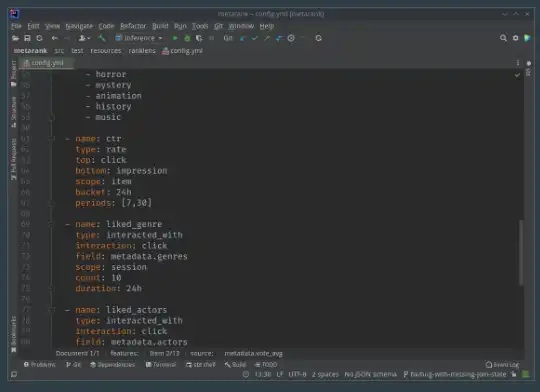540x392 pixels.
Task: Change the 2 spaces indent setting
Action: coord(325,374)
